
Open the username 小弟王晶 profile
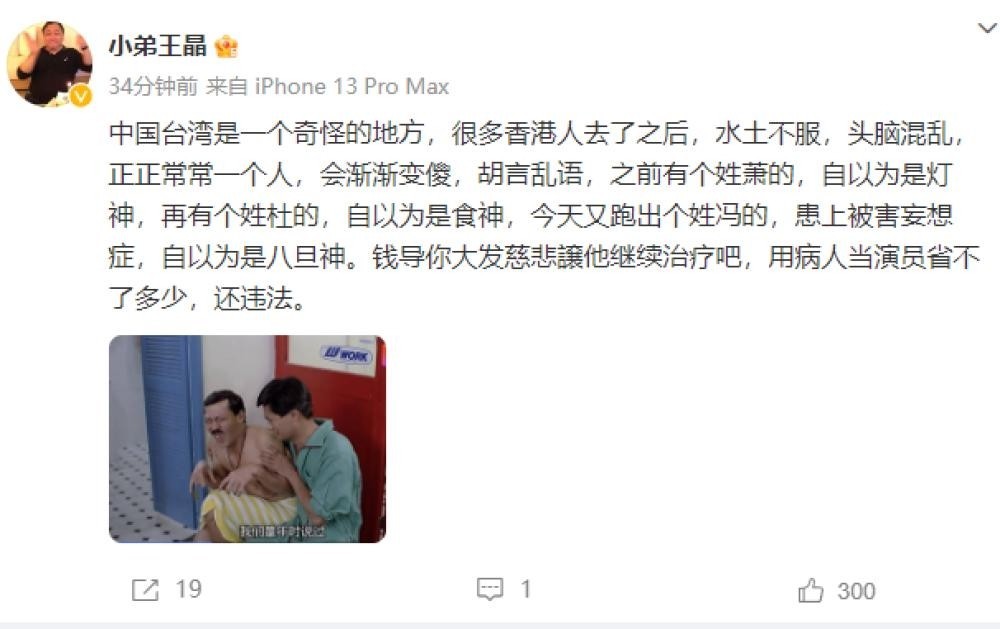158,46
